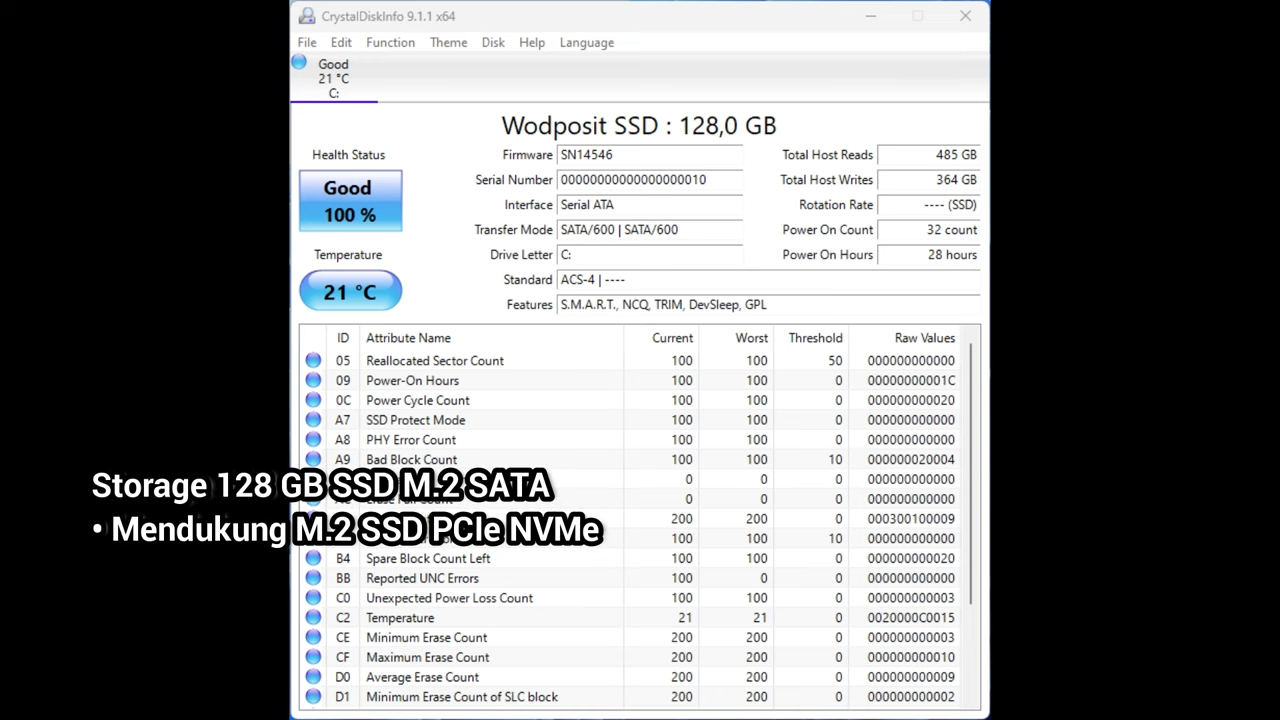Click the blue health indicator beside Reallocated Sector Count
Screen dimensions: 1280x720
(x=313, y=360)
